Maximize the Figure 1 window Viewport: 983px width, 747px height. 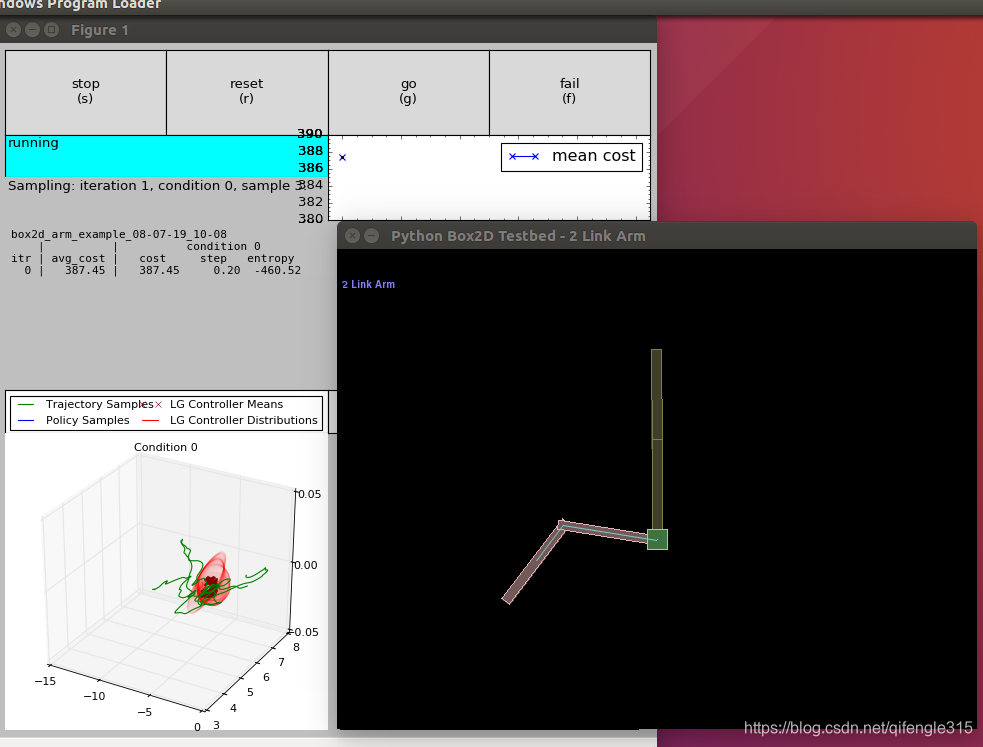52,29
